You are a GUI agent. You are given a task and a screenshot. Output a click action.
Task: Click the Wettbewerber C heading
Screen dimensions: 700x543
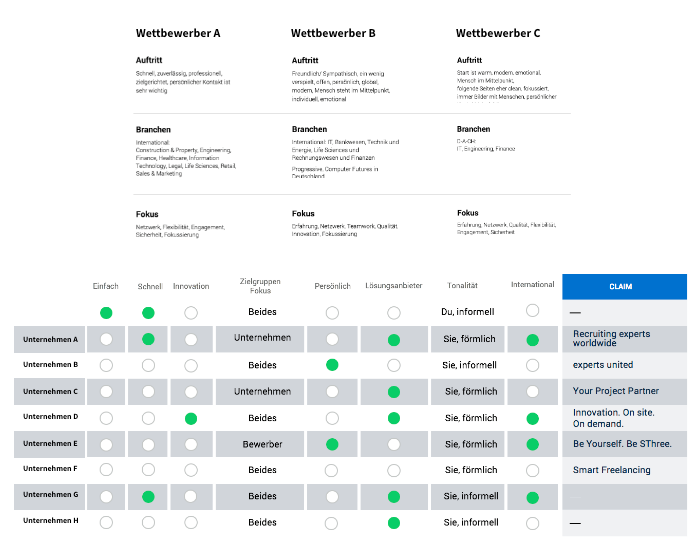498,33
